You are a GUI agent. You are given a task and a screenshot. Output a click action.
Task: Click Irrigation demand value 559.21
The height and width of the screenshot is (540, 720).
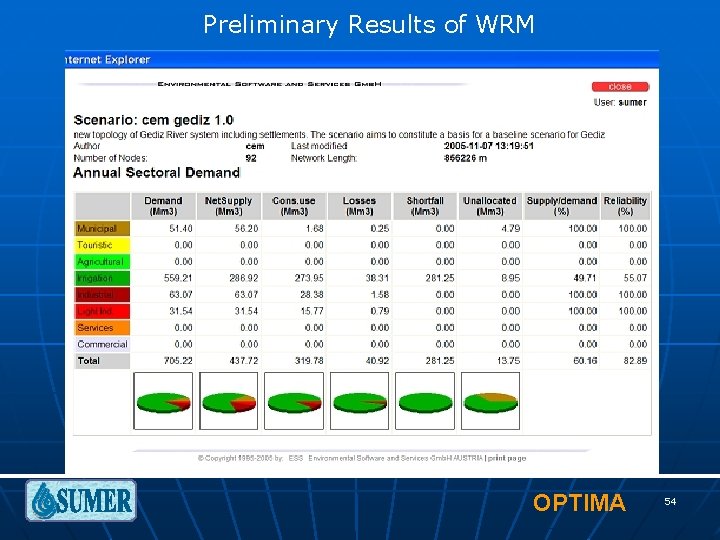click(x=178, y=278)
